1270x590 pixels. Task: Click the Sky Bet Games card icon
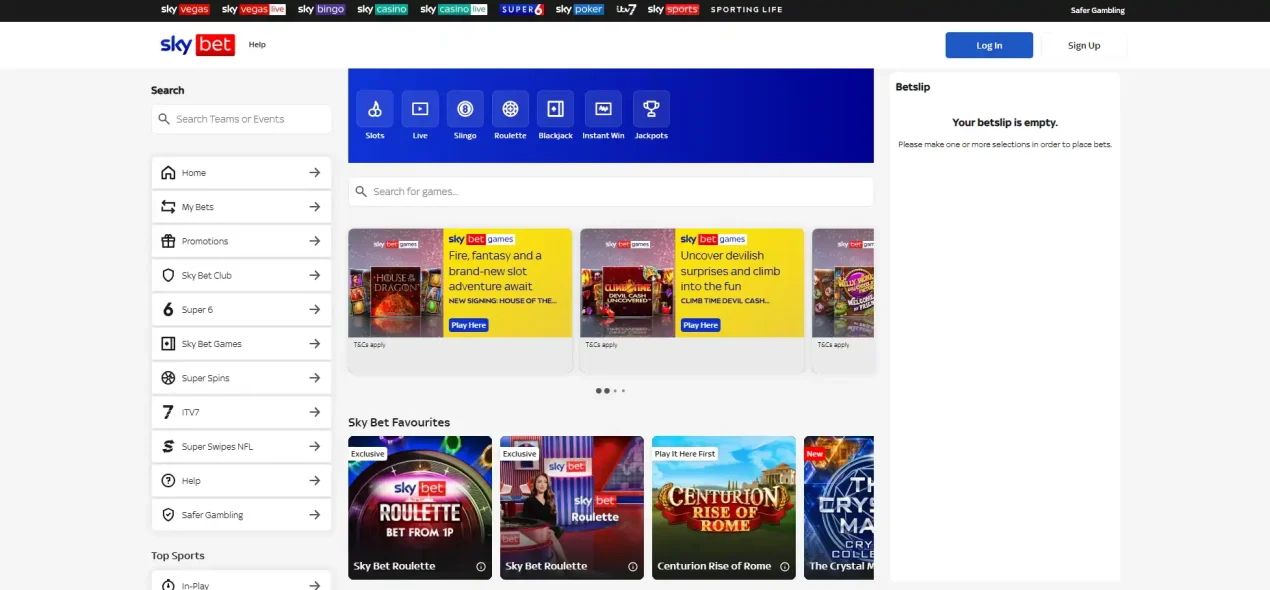point(168,344)
